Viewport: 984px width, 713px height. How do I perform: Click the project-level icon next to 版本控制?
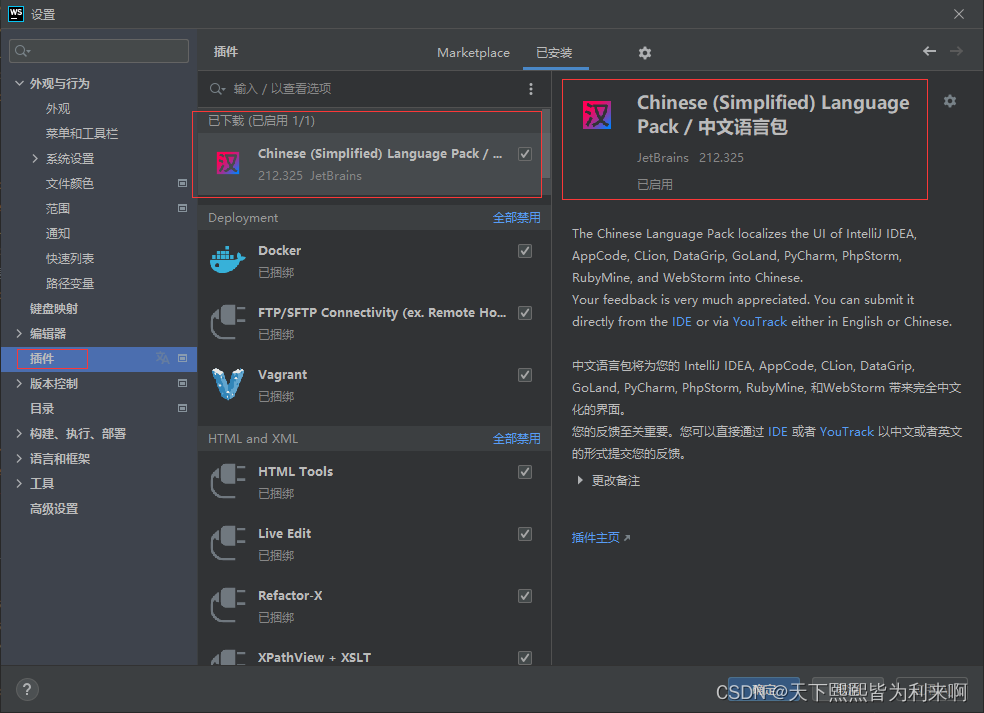183,383
